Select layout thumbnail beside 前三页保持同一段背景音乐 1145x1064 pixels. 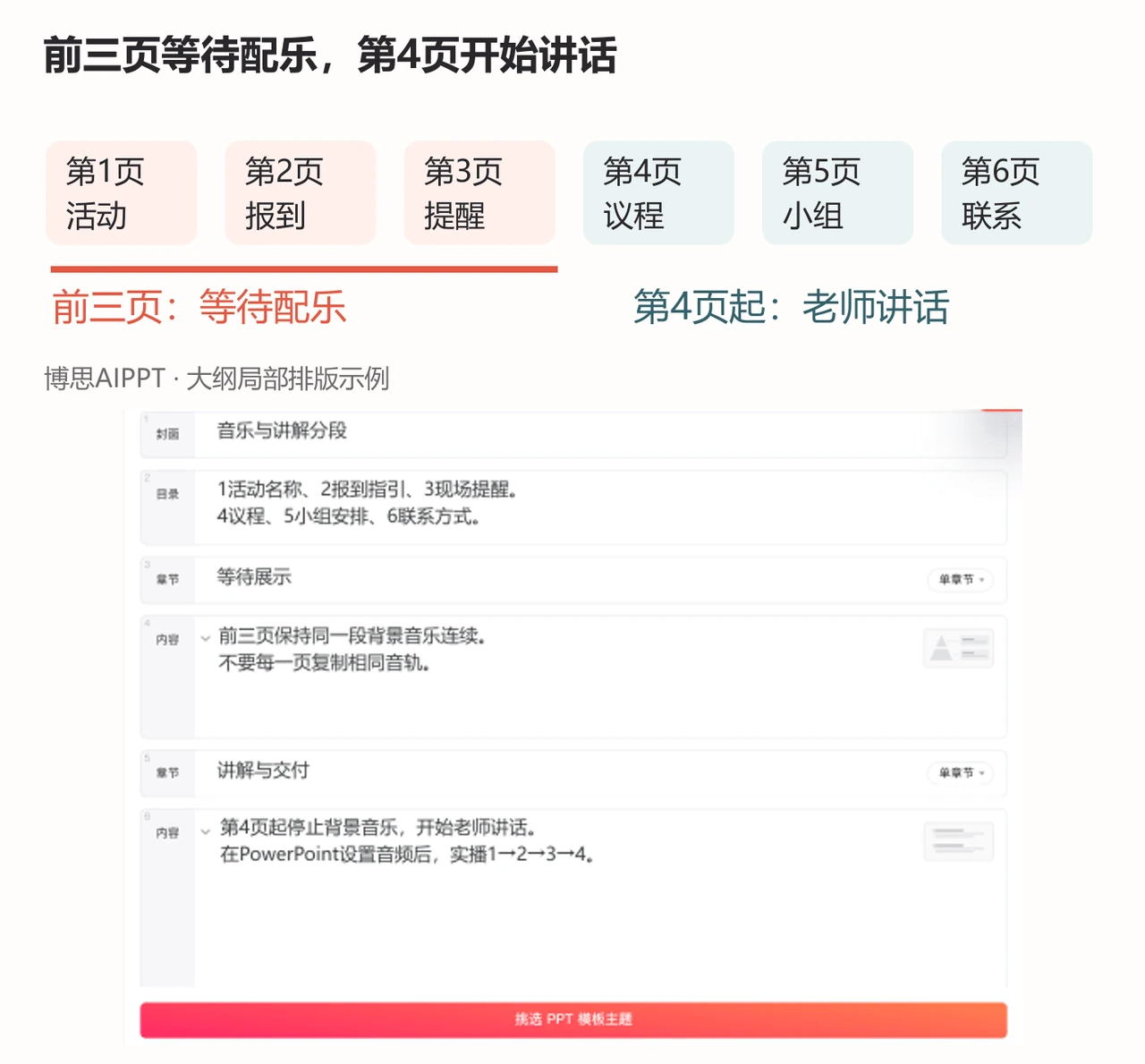pyautogui.click(x=958, y=648)
